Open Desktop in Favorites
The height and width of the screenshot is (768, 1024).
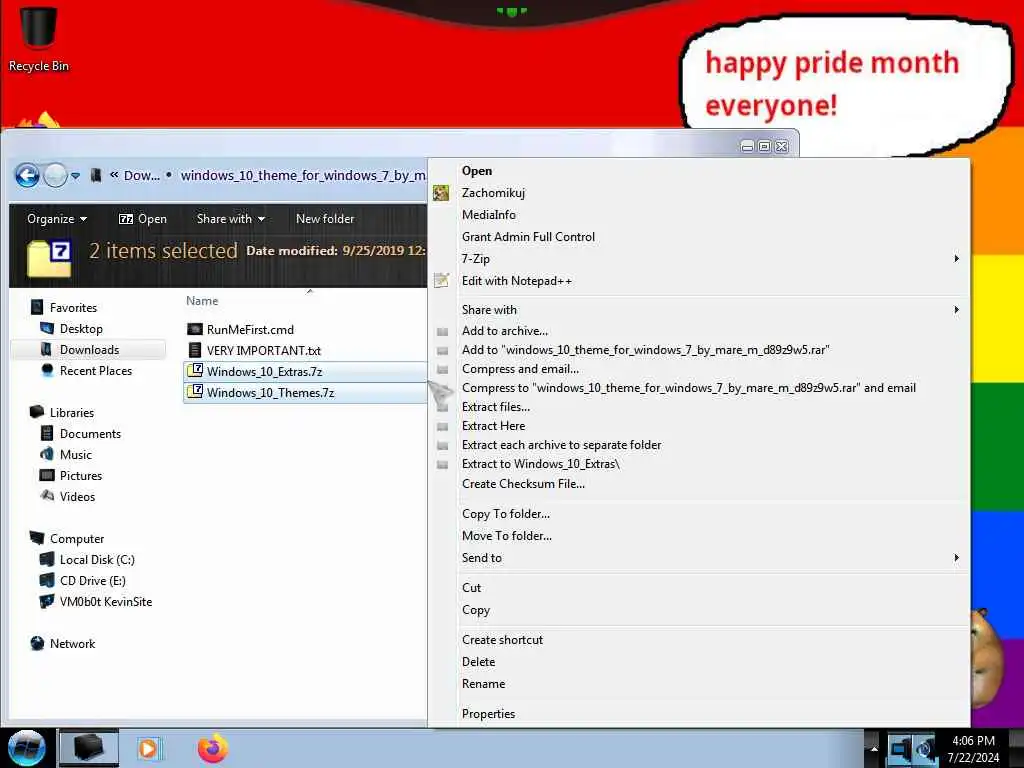point(81,328)
